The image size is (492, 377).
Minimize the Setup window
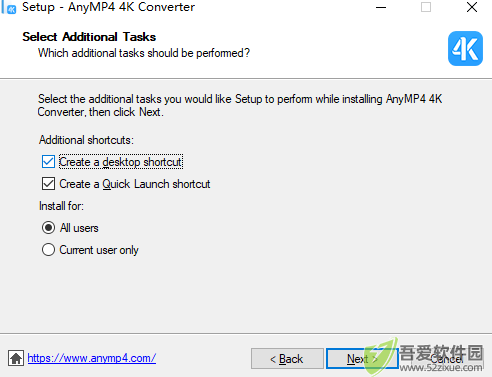(x=381, y=7)
